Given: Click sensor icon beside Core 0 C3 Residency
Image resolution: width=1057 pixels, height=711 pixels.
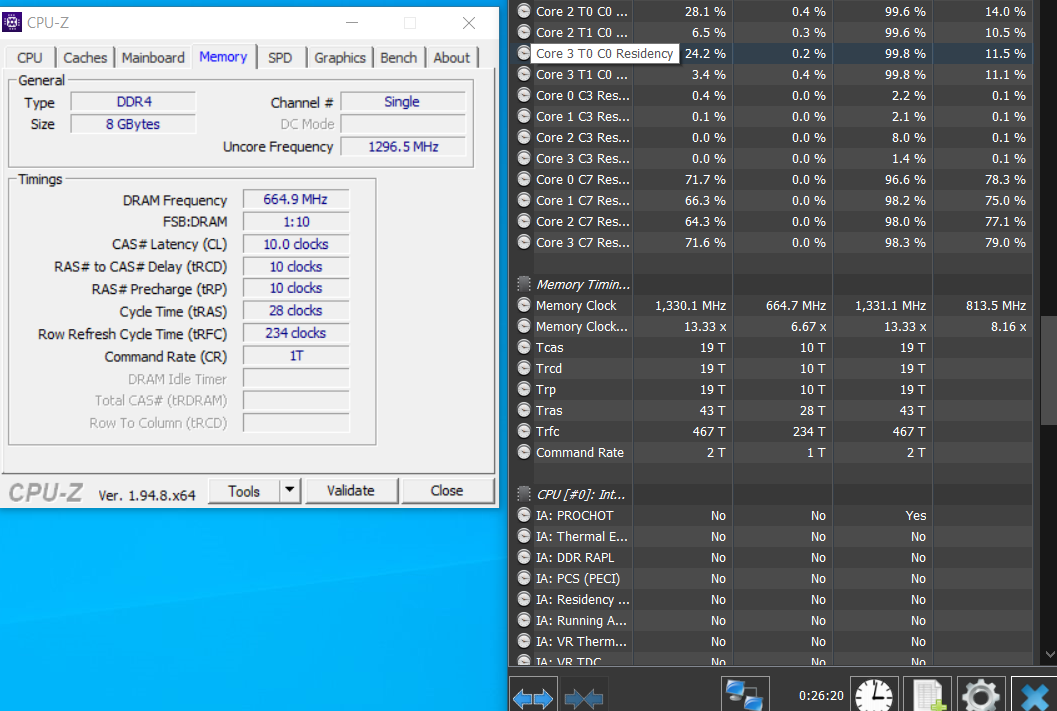Looking at the screenshot, I should point(524,95).
